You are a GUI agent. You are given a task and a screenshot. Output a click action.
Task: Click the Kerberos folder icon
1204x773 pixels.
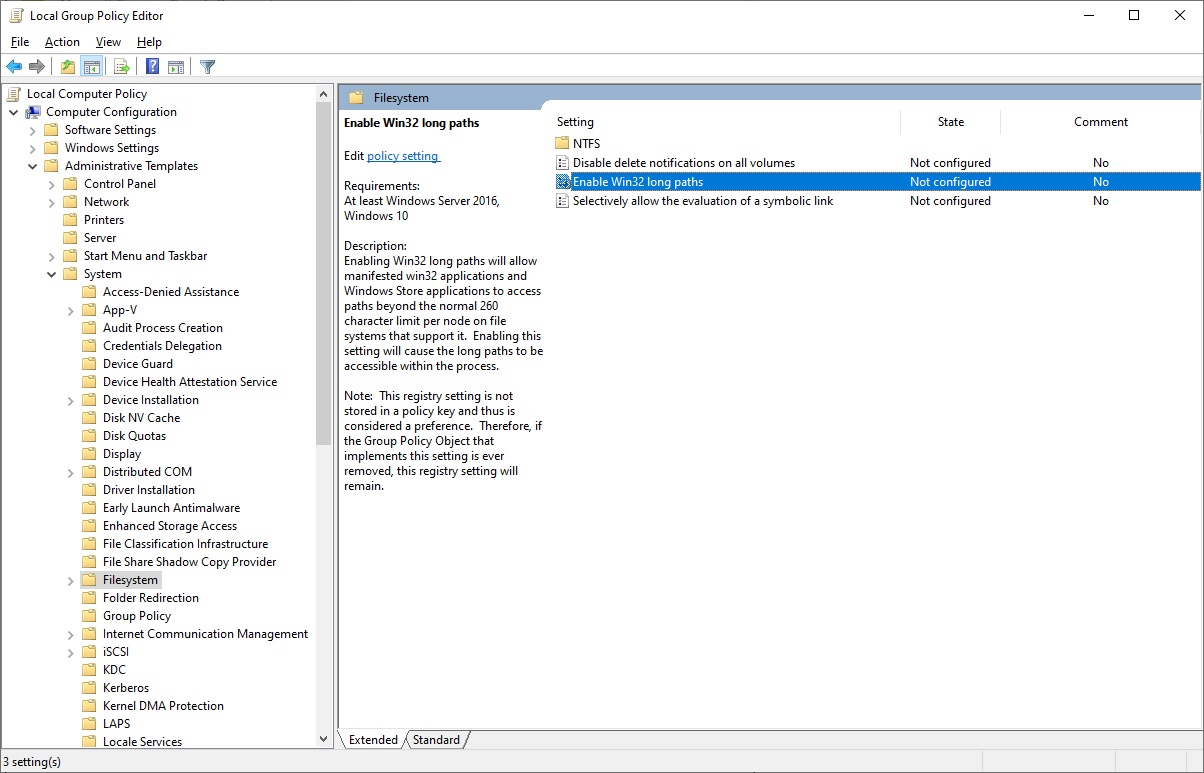click(90, 688)
